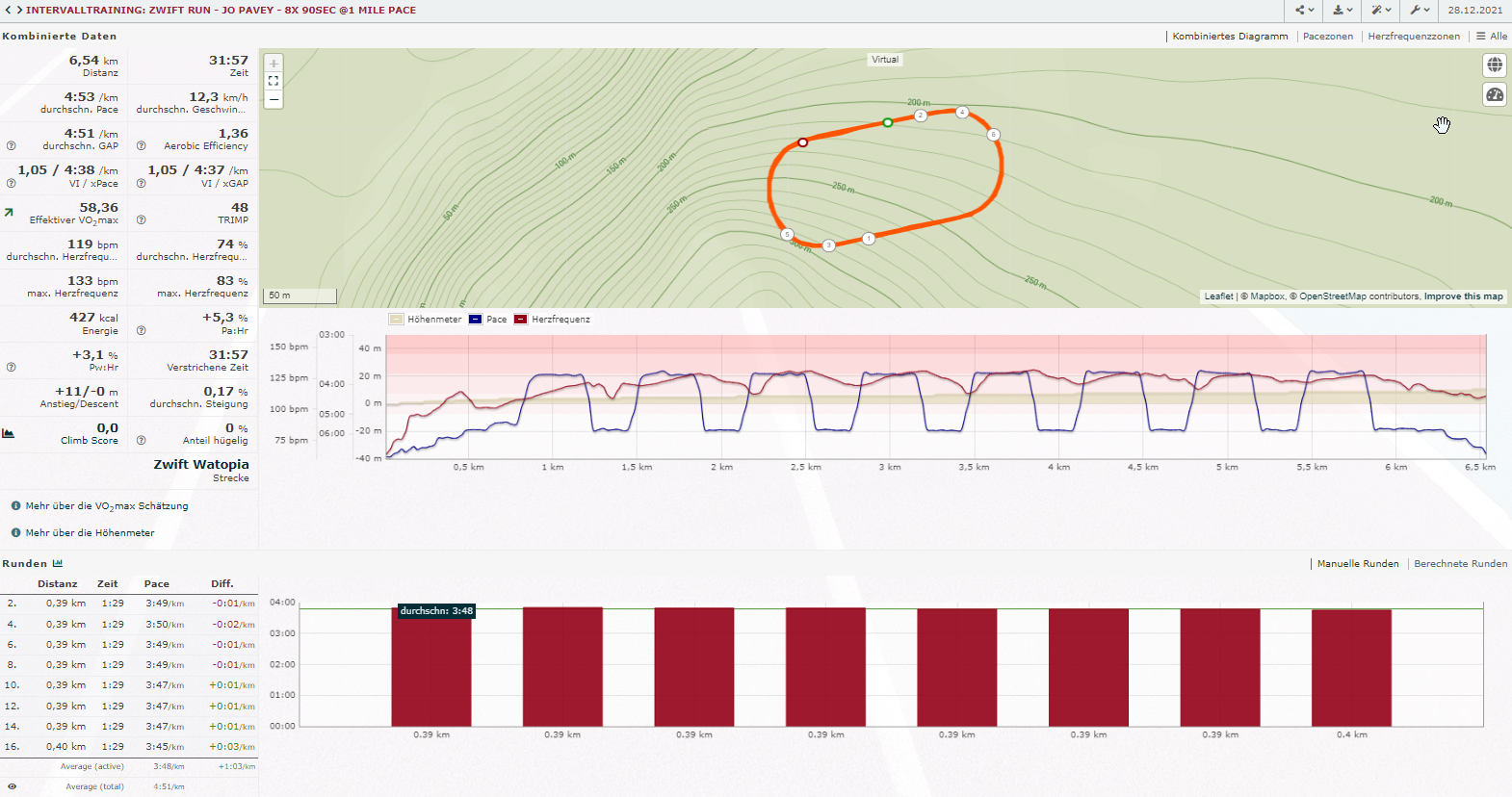Switch to the Herzfrequenzzonen tab
The height and width of the screenshot is (797, 1512).
1413,37
